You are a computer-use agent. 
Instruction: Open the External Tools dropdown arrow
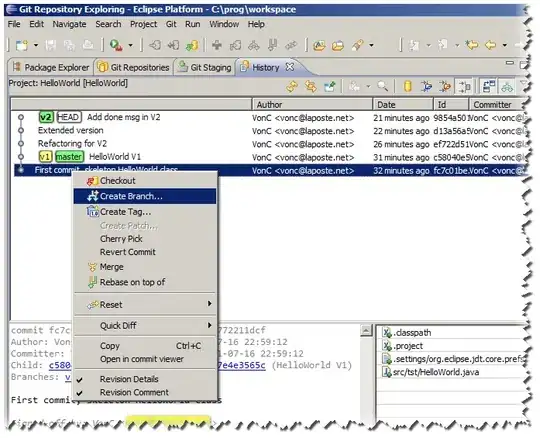pyautogui.click(x=131, y=45)
